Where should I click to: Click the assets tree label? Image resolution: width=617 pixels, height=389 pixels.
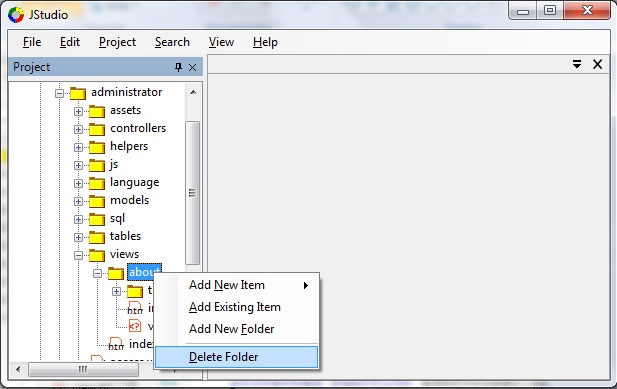pos(126,110)
